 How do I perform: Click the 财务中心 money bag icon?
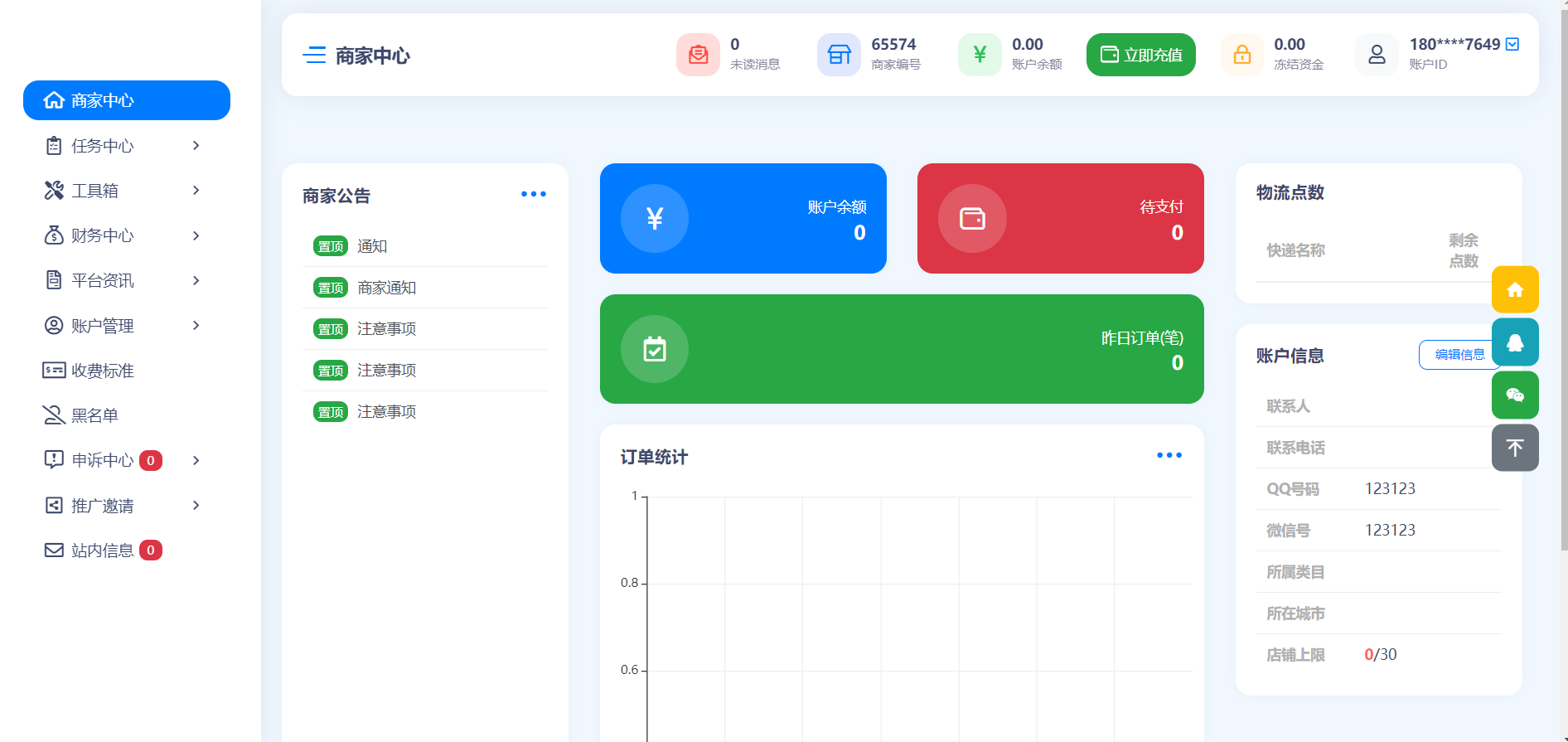tap(54, 235)
